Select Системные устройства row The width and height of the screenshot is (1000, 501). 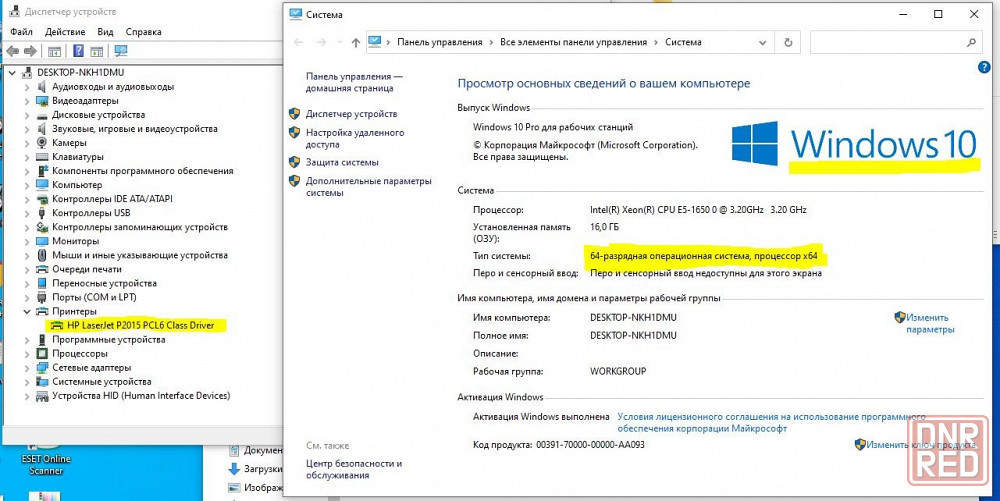(101, 382)
